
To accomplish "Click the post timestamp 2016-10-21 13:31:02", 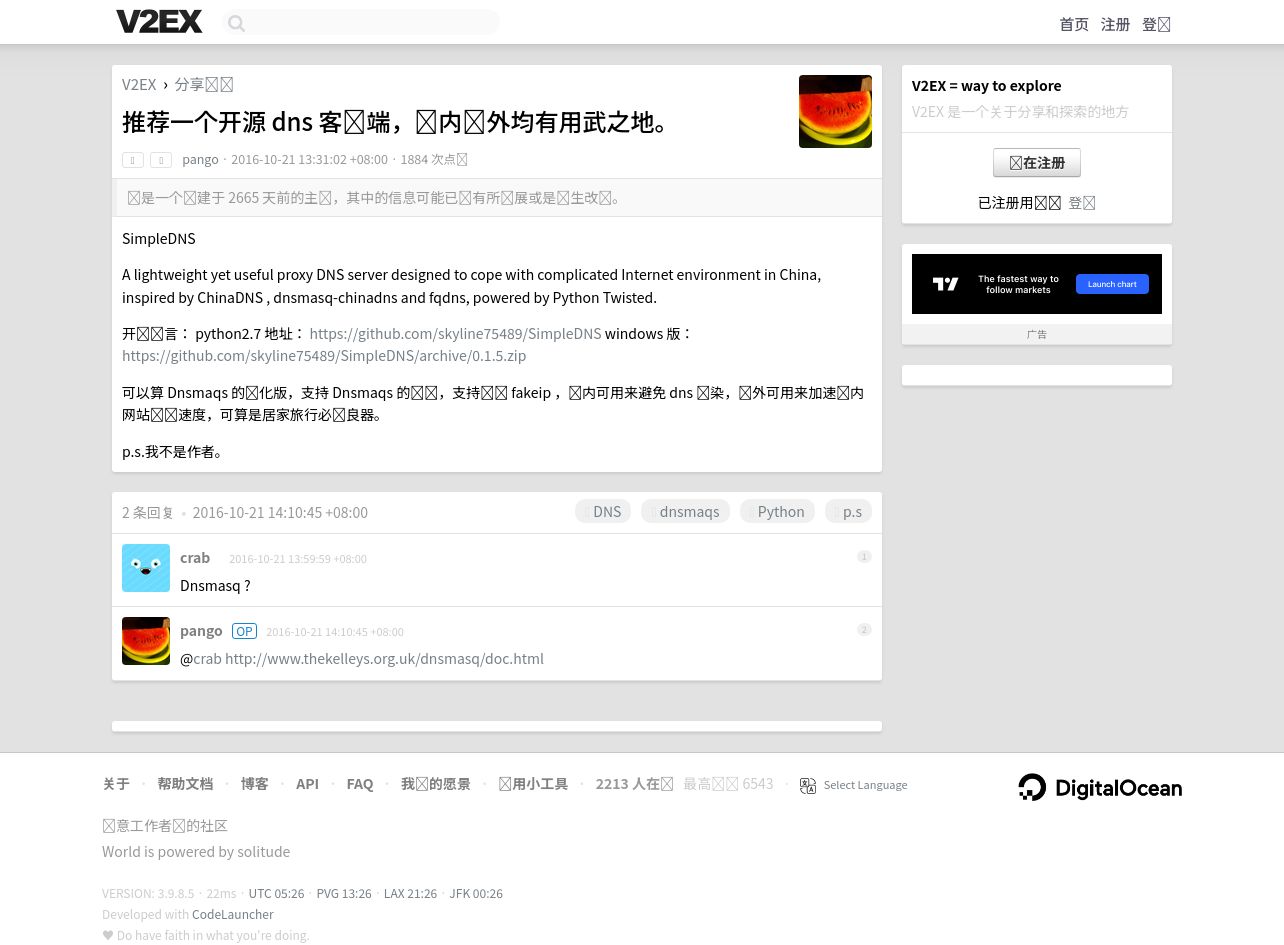I will (309, 159).
